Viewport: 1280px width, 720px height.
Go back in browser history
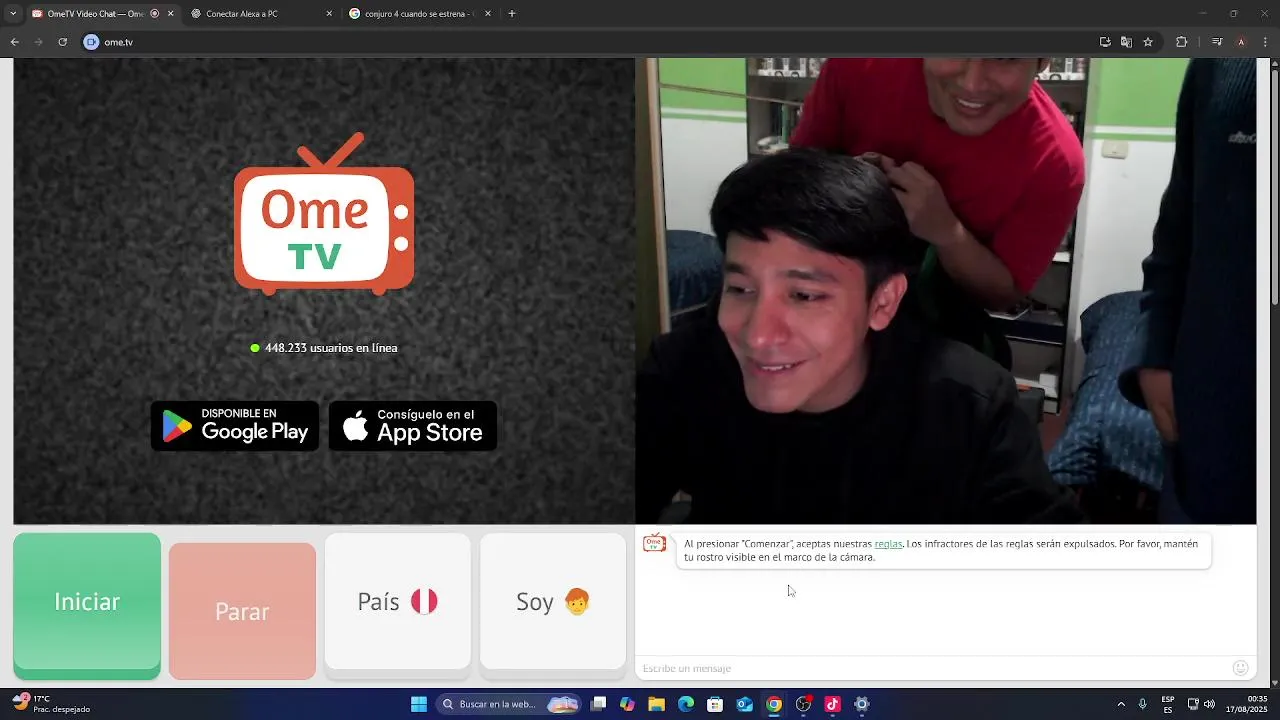coord(14,42)
